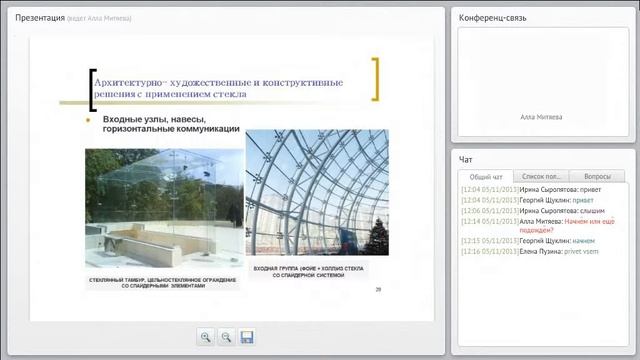Select the glass dome photo on slide

317,192
